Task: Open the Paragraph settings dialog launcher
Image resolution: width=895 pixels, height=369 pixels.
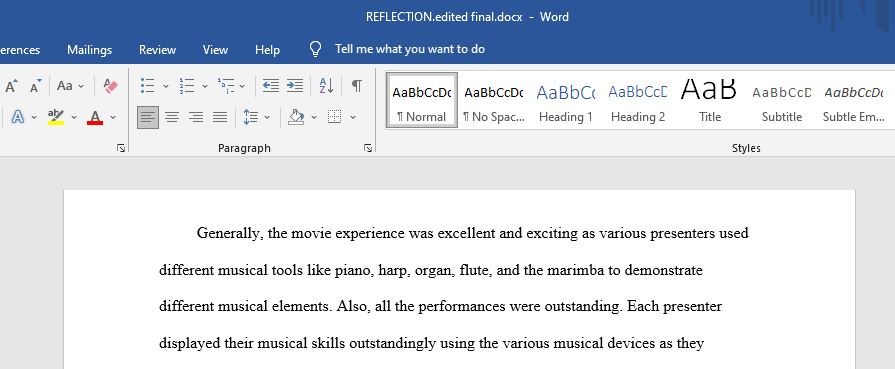Action: (368, 148)
